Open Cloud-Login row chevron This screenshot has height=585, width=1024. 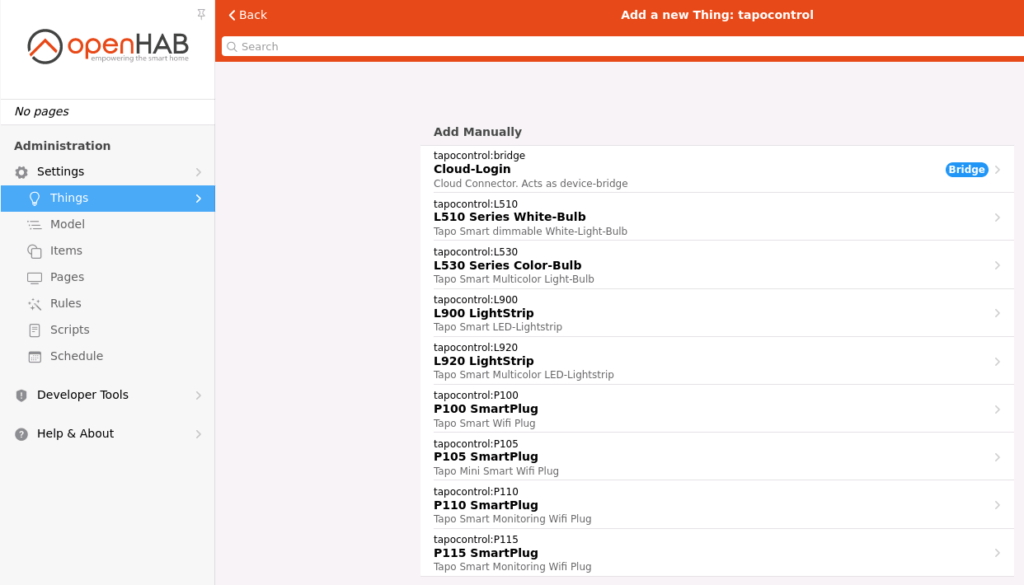[x=997, y=170]
